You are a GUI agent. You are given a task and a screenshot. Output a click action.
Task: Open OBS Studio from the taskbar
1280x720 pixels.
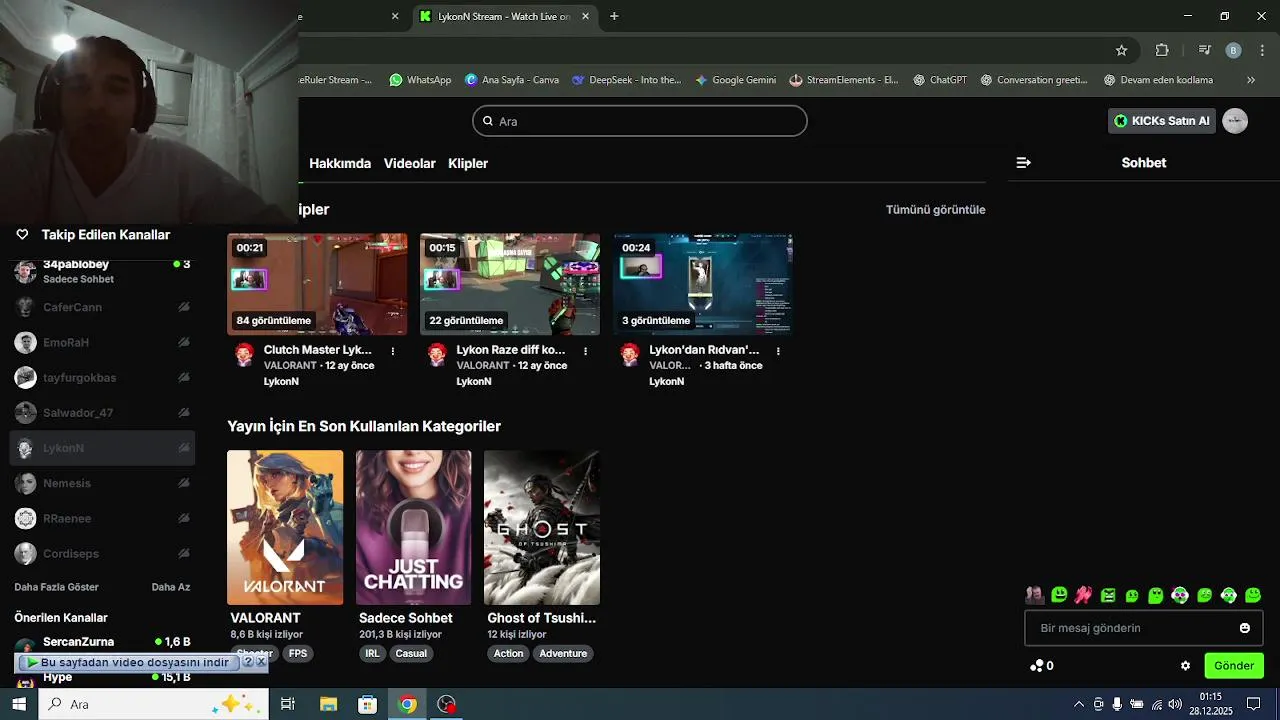point(447,704)
